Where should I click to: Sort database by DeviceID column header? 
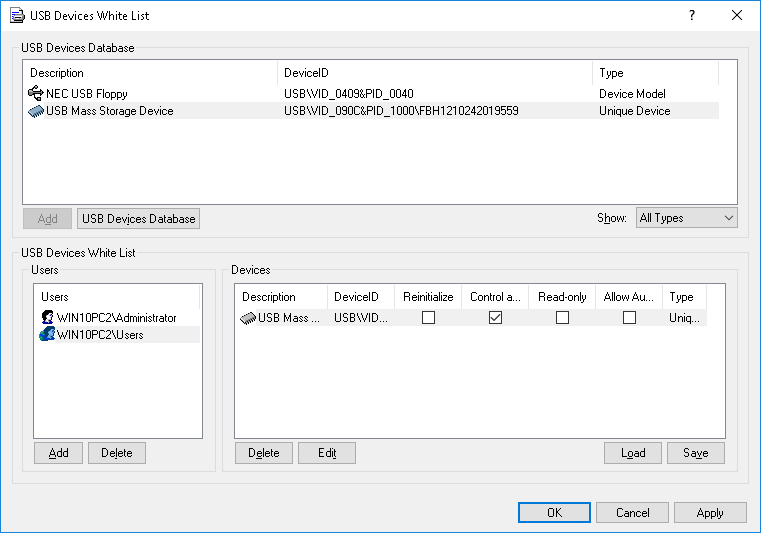434,73
